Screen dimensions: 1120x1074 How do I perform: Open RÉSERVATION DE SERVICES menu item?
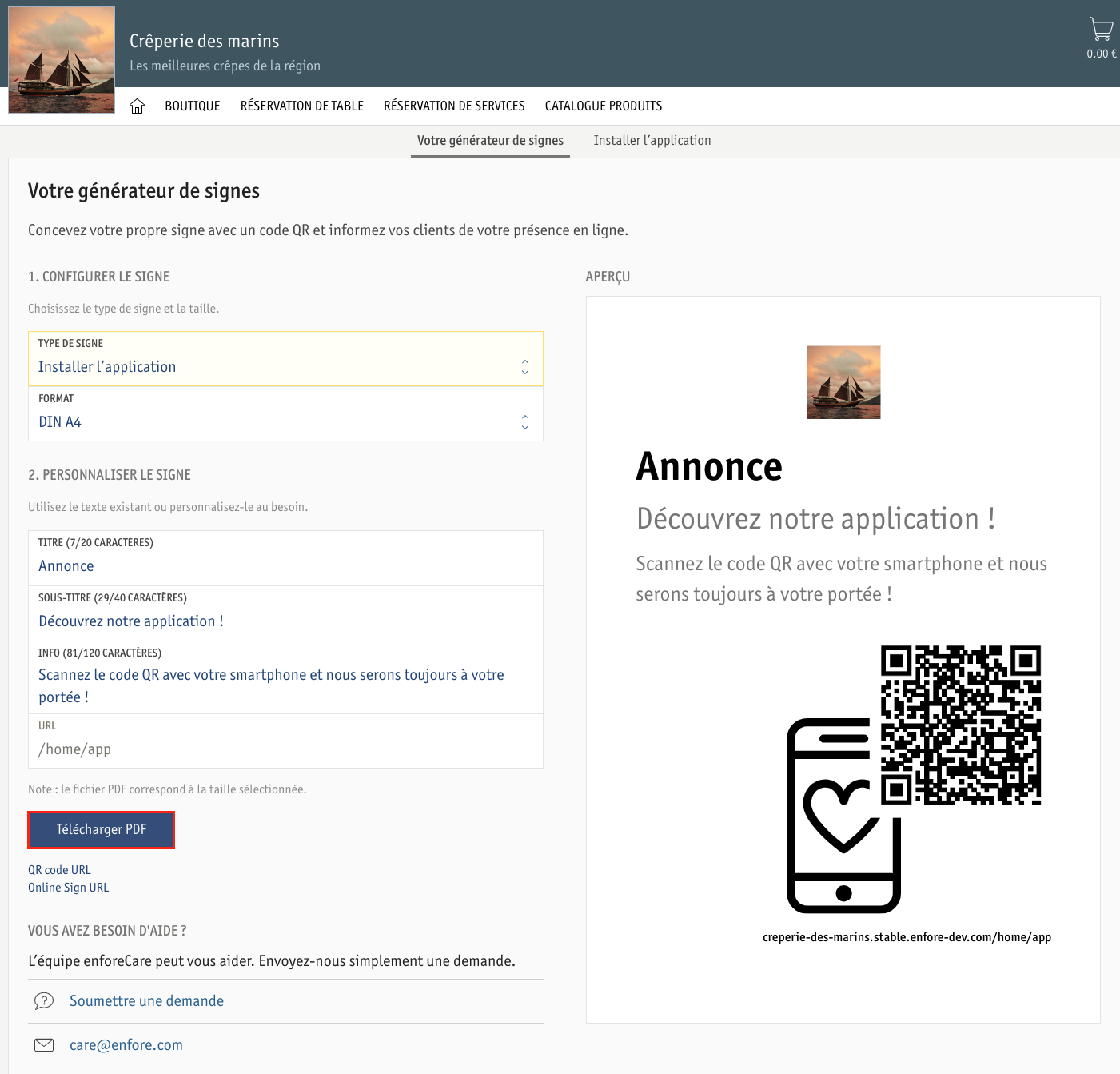click(454, 106)
